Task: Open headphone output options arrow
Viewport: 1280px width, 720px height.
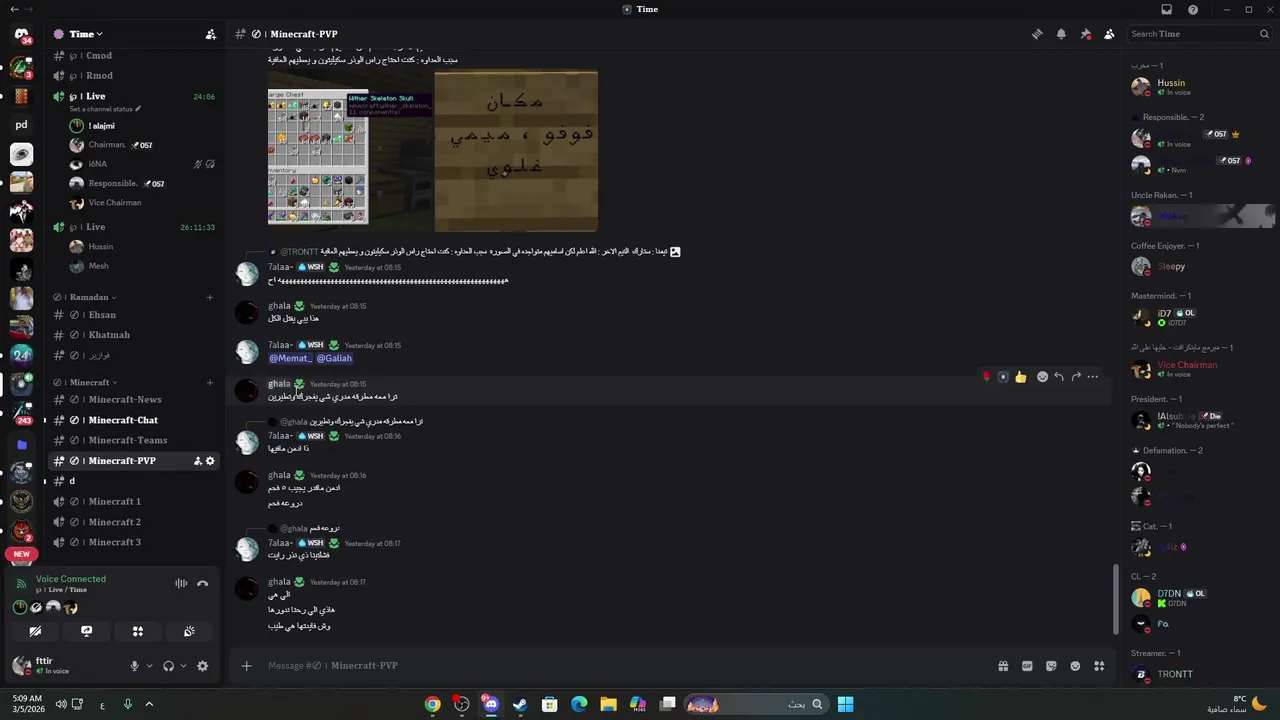Action: coord(183,666)
